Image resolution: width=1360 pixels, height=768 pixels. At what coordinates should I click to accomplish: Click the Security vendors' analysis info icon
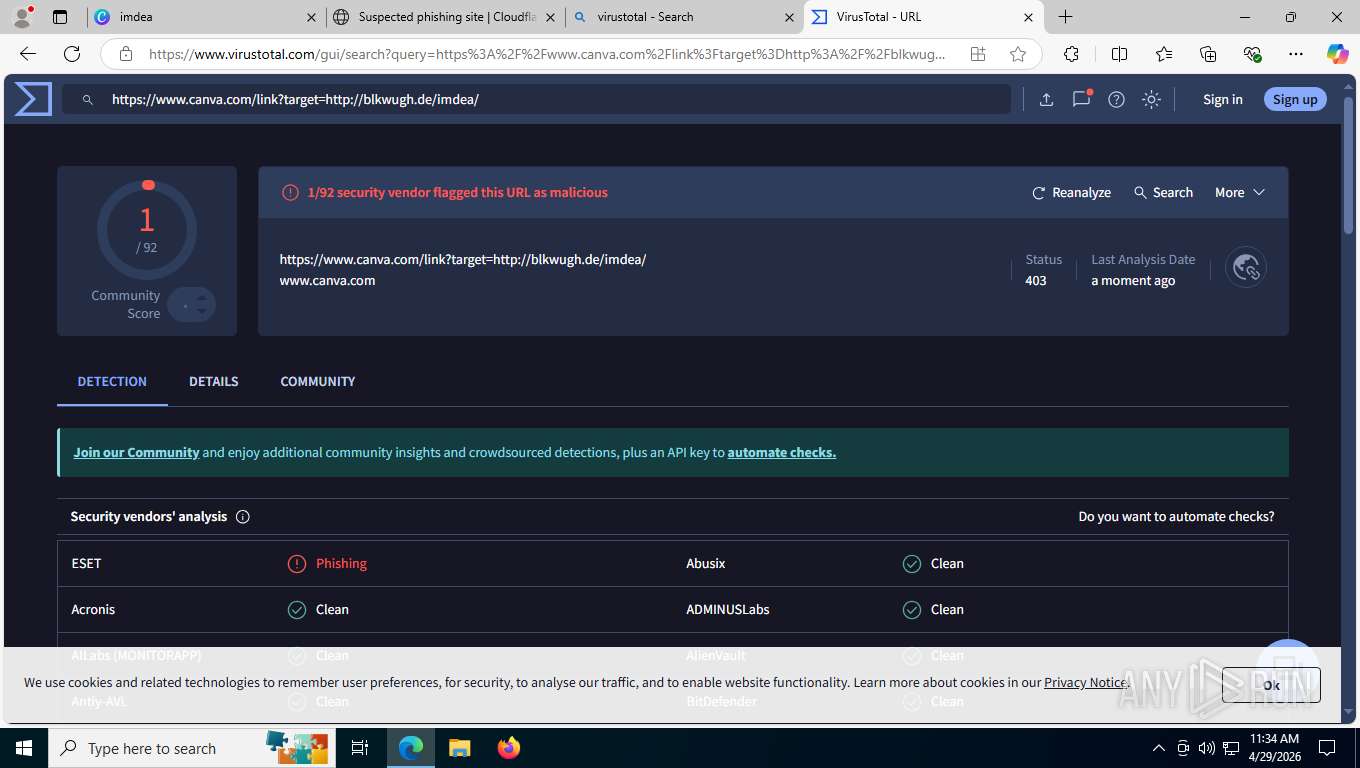point(242,517)
